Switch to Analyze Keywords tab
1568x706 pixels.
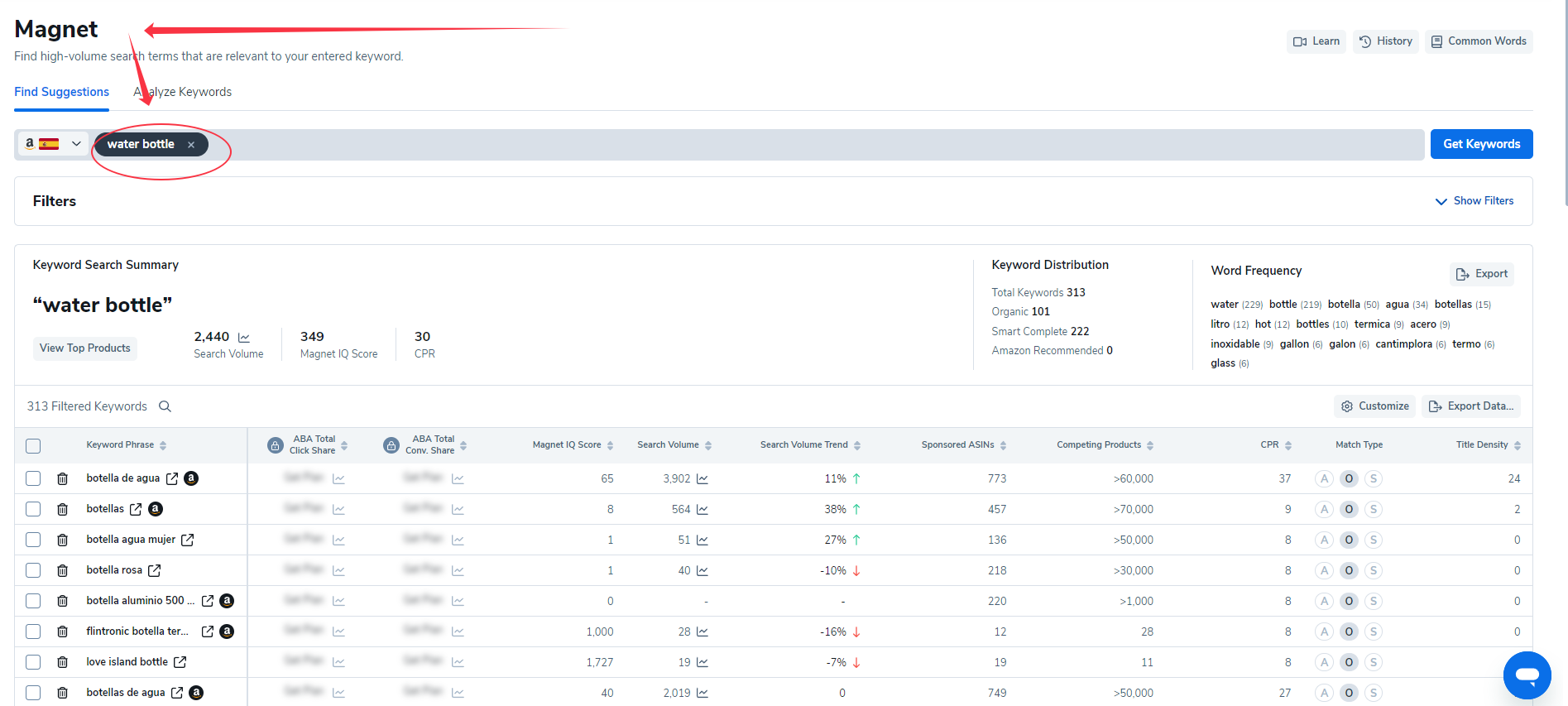coord(182,92)
